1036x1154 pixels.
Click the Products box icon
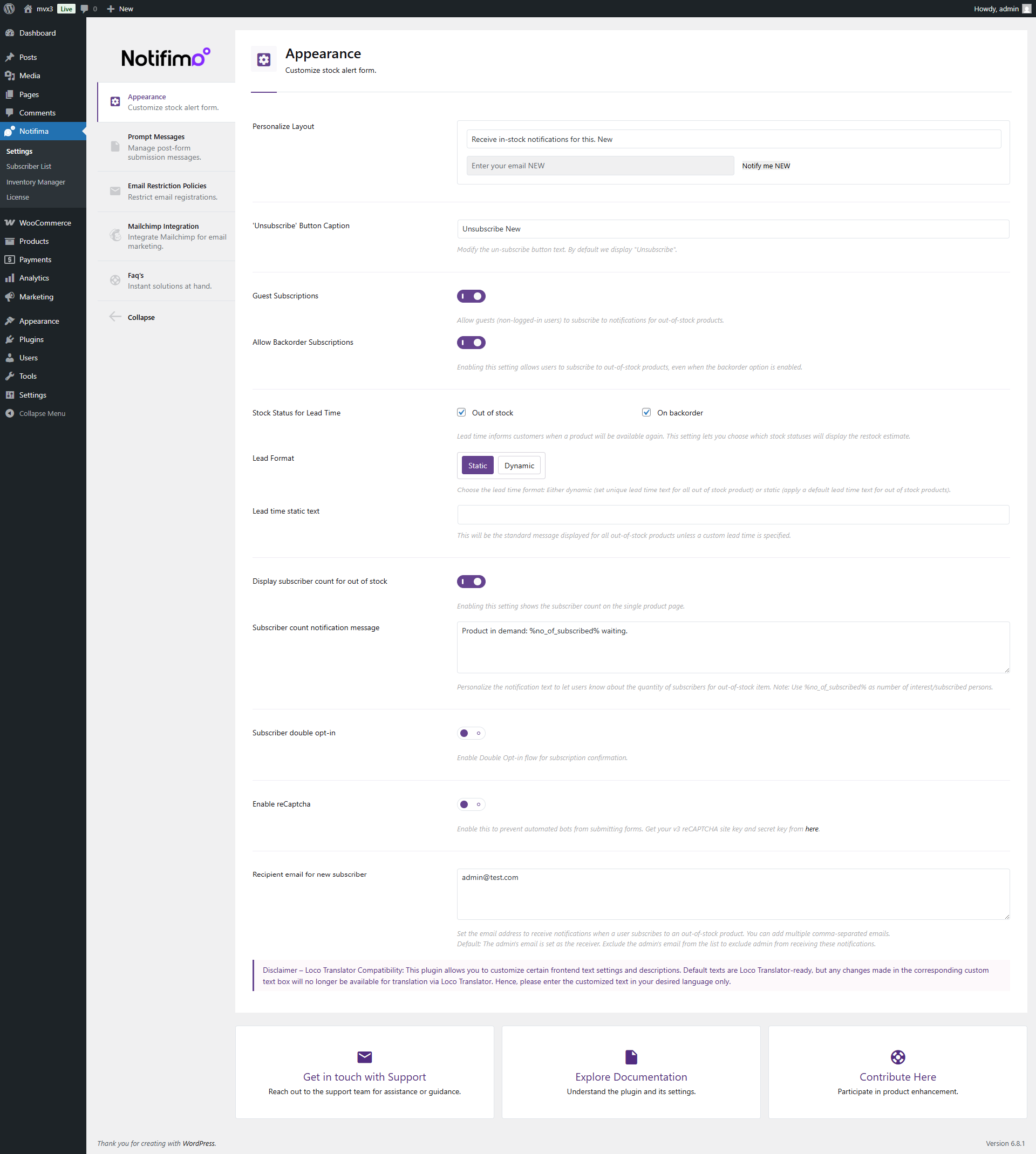pos(10,241)
